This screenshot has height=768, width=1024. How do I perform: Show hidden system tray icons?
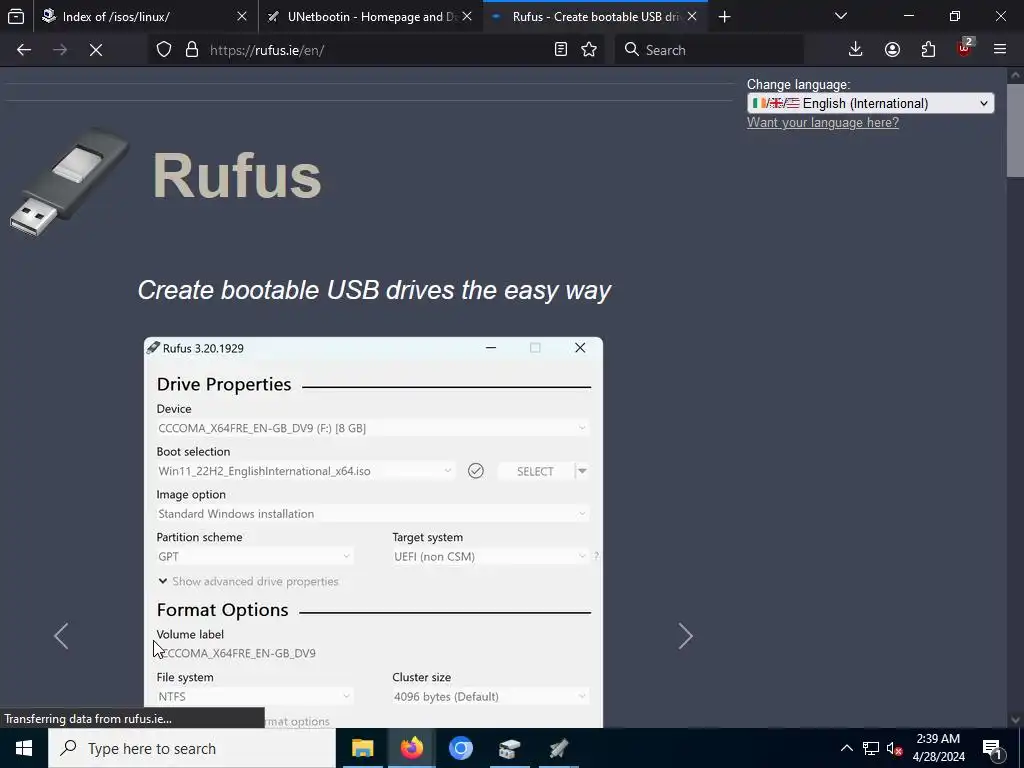click(846, 748)
